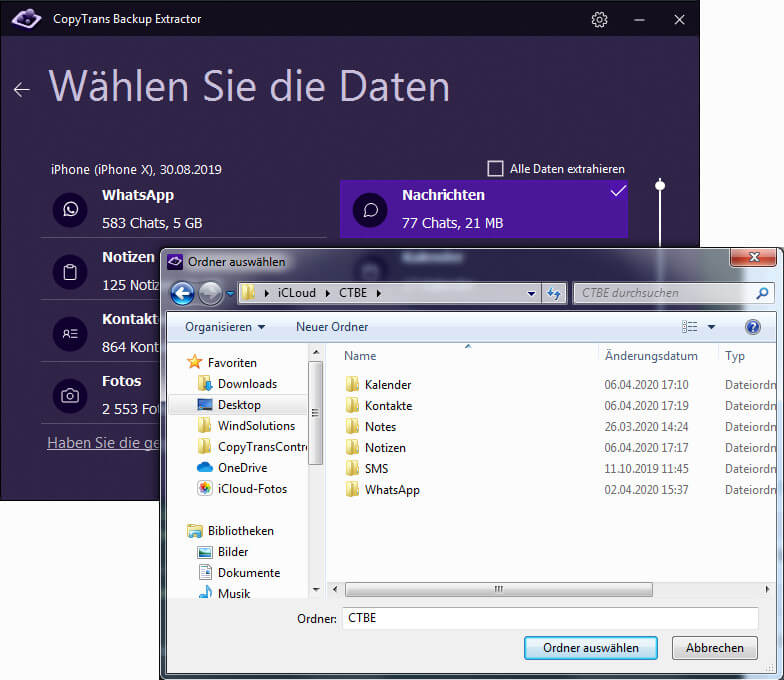The width and height of the screenshot is (784, 680).
Task: Click Bibliotheken group header
Action: point(230,530)
